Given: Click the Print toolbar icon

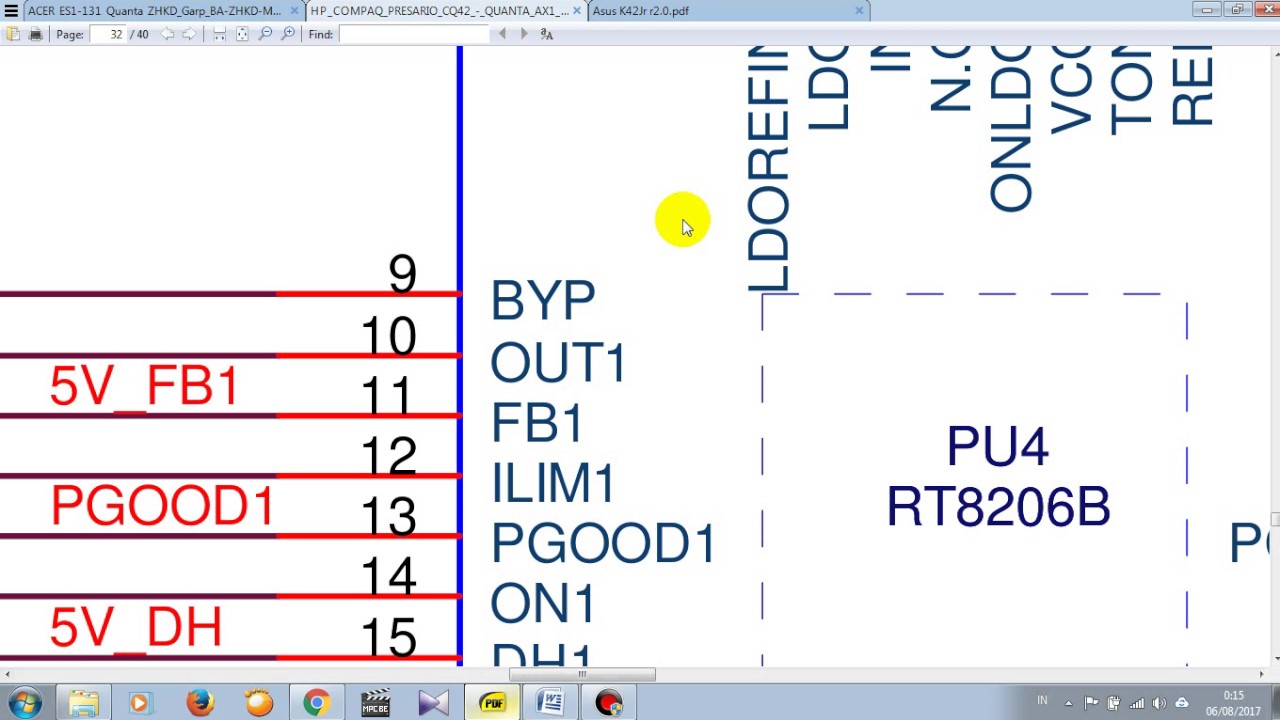Looking at the screenshot, I should [x=35, y=34].
